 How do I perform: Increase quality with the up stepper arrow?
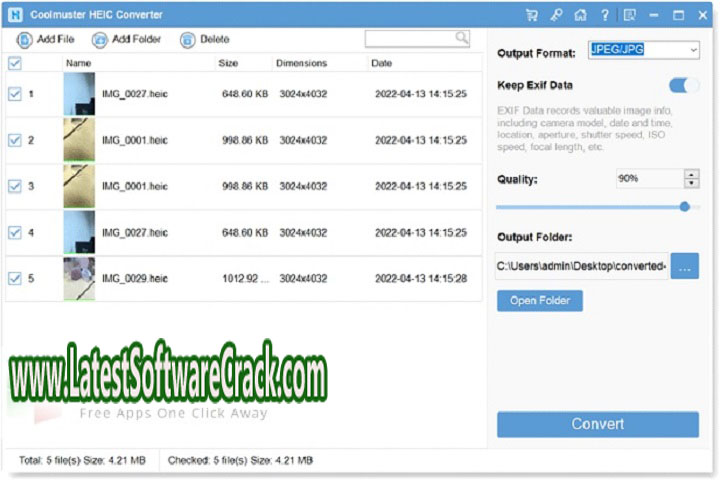[x=692, y=174]
